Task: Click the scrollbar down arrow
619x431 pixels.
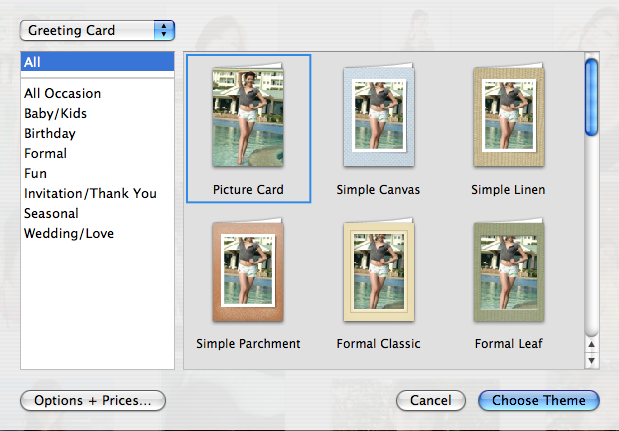Action: pyautogui.click(x=591, y=360)
